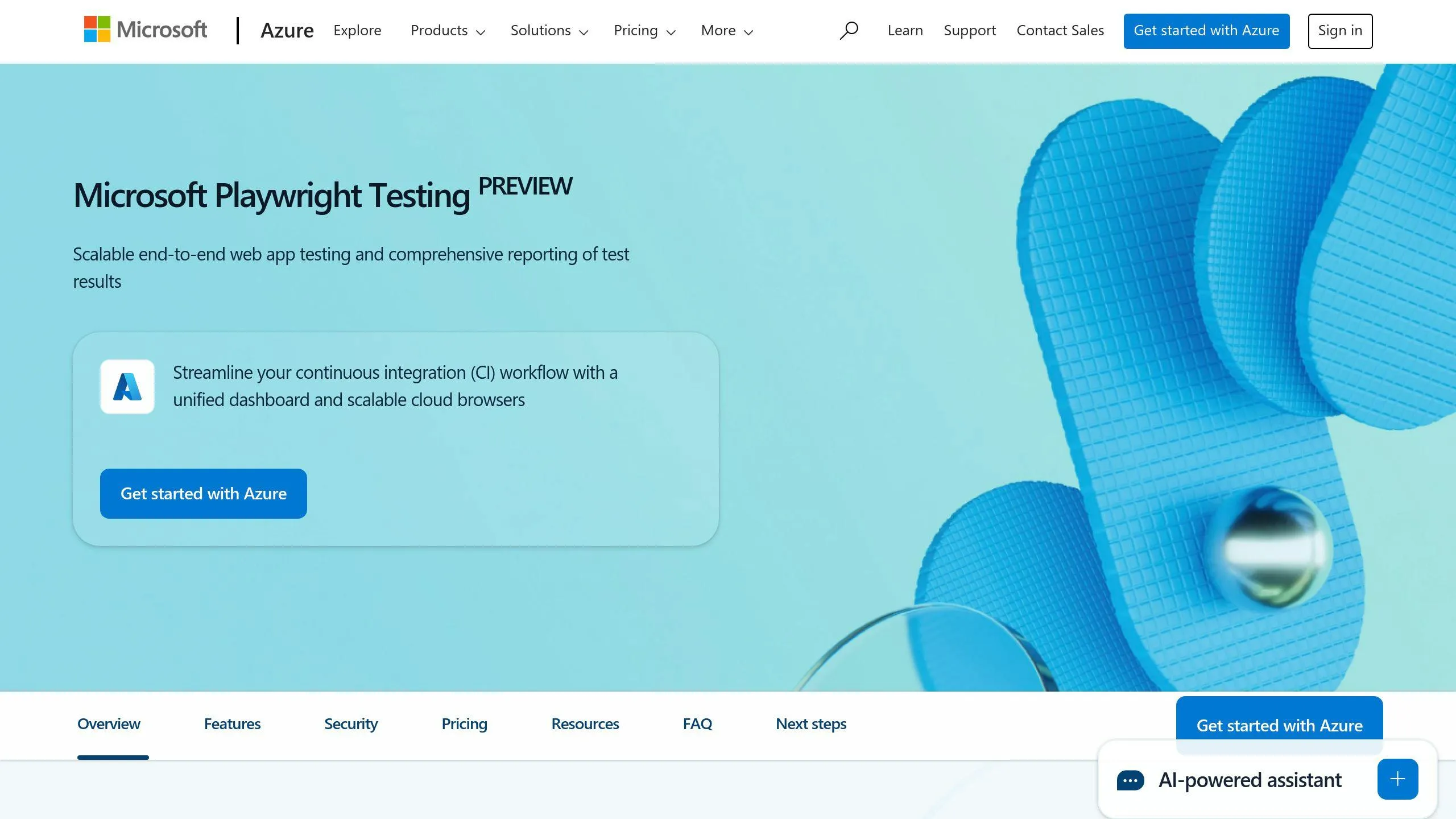Expand the More dropdown menu
The image size is (1456, 819).
click(x=727, y=30)
